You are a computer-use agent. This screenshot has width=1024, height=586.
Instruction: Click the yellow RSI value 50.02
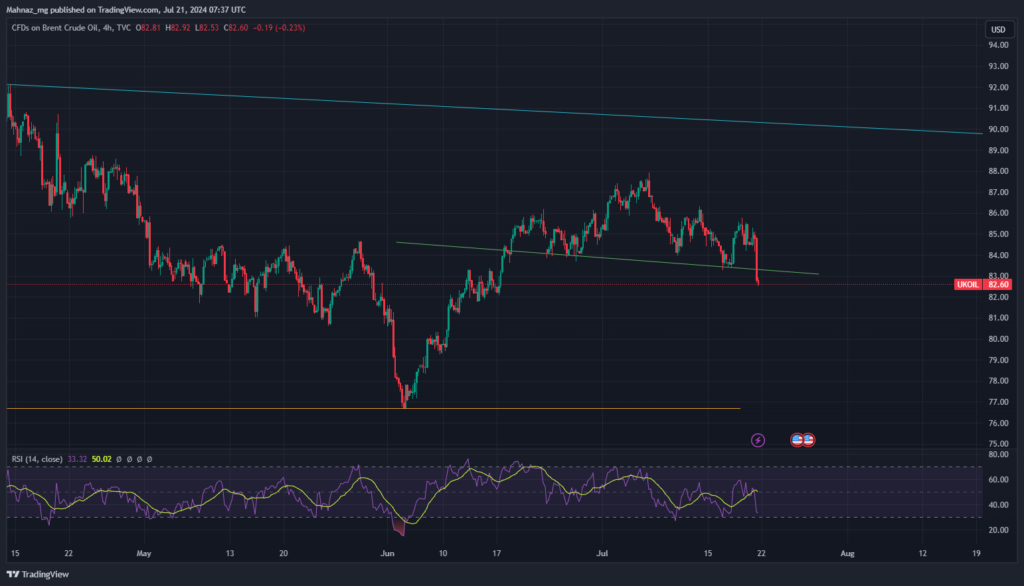point(101,459)
